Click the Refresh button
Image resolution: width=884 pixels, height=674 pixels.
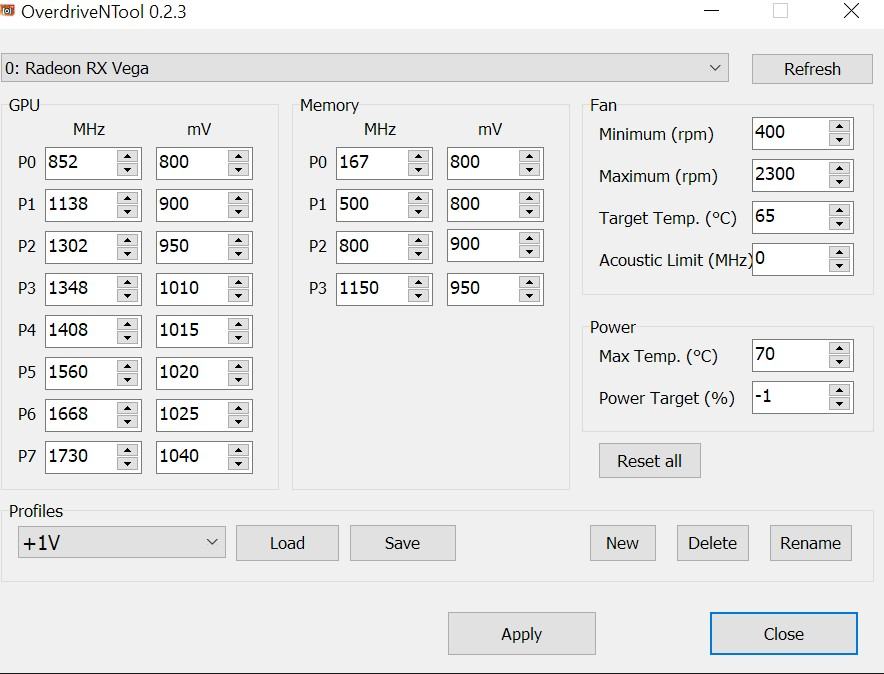tap(812, 69)
